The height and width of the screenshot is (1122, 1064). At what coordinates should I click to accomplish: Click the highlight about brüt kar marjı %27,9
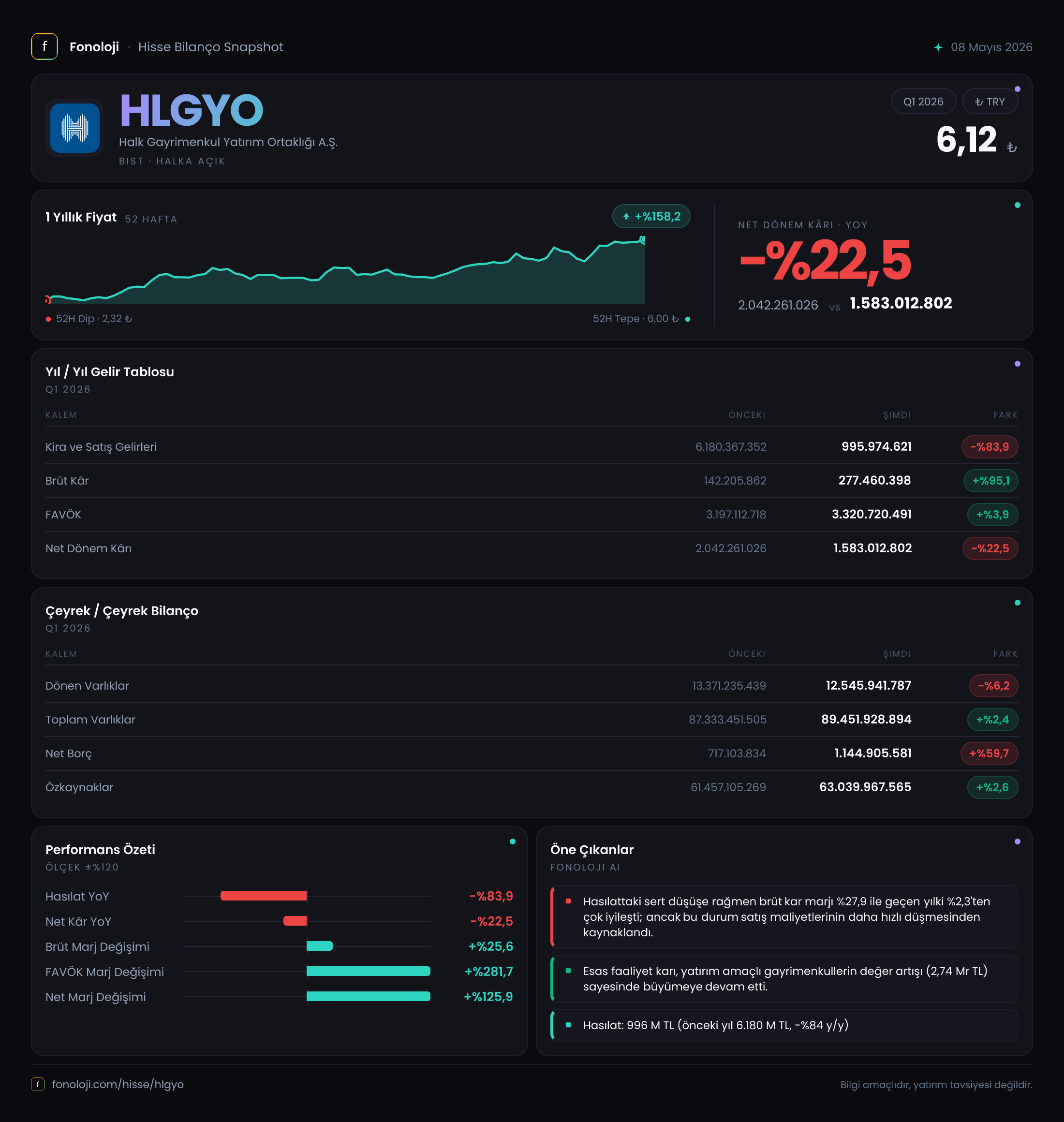pos(784,916)
